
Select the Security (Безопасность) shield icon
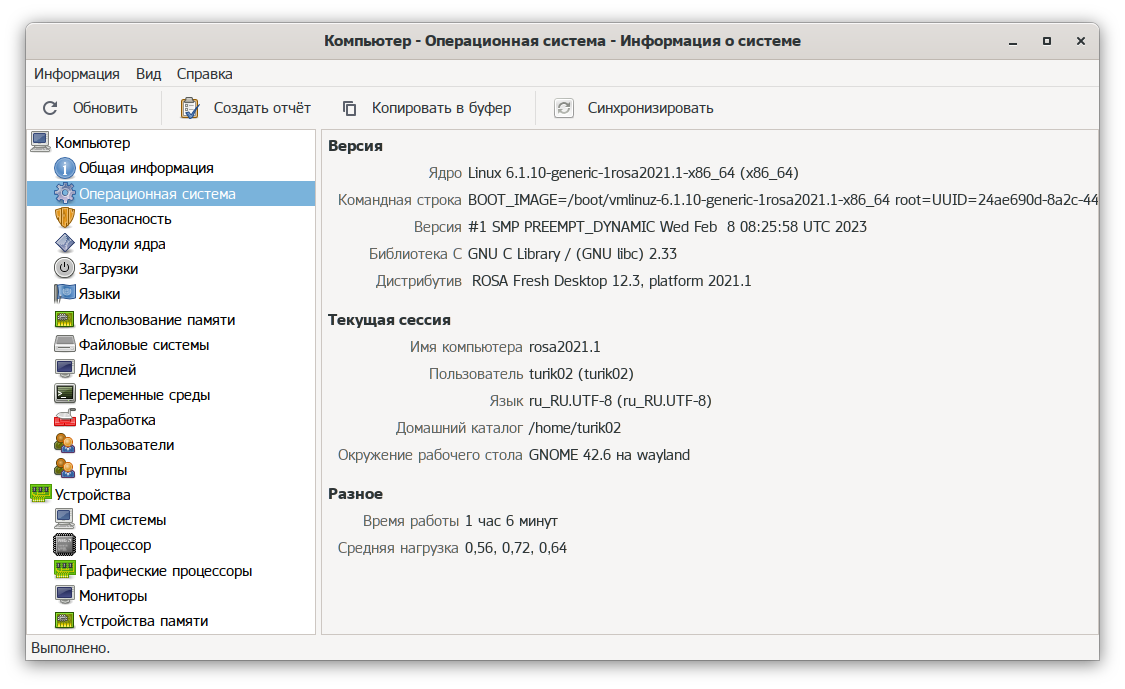[x=64, y=219]
